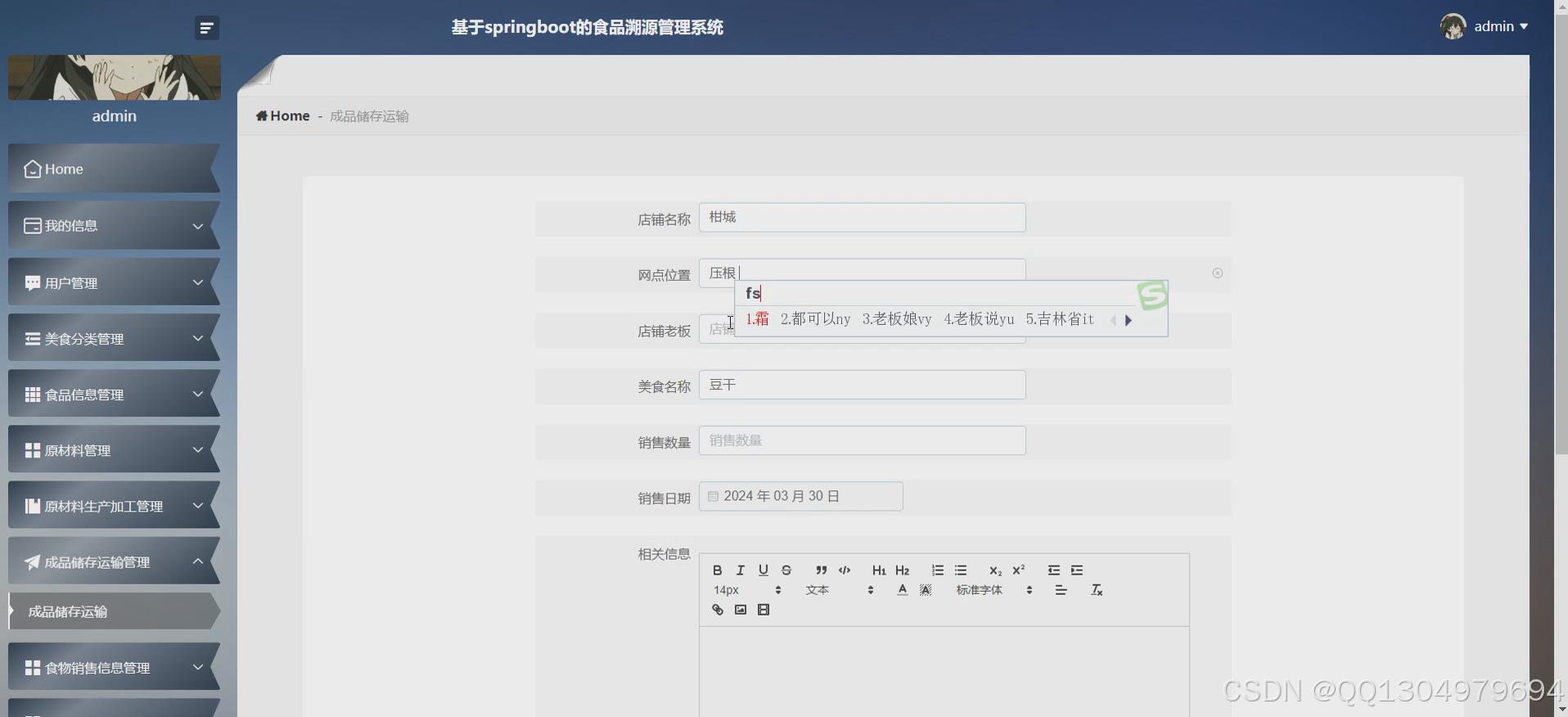Insert a bulleted list
This screenshot has height=717, width=1568.
tap(961, 570)
